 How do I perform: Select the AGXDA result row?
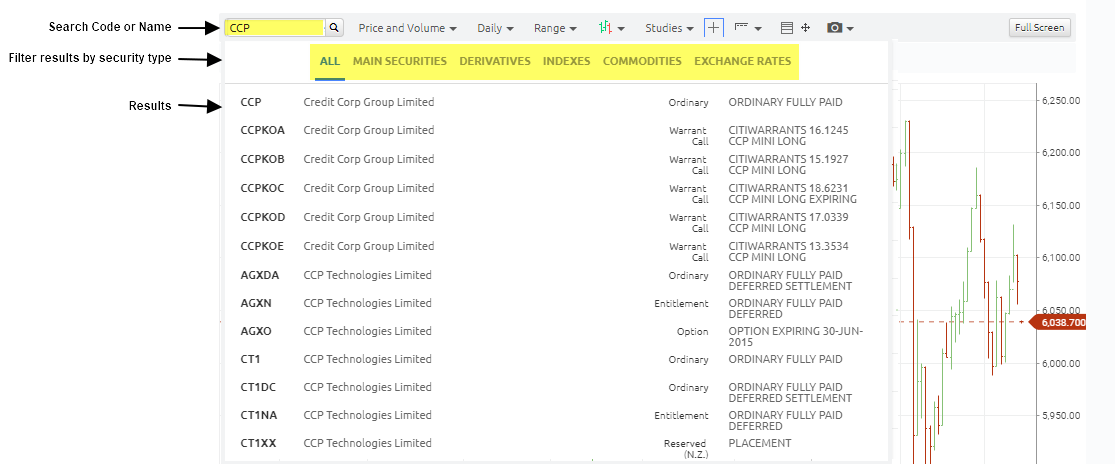click(x=556, y=281)
